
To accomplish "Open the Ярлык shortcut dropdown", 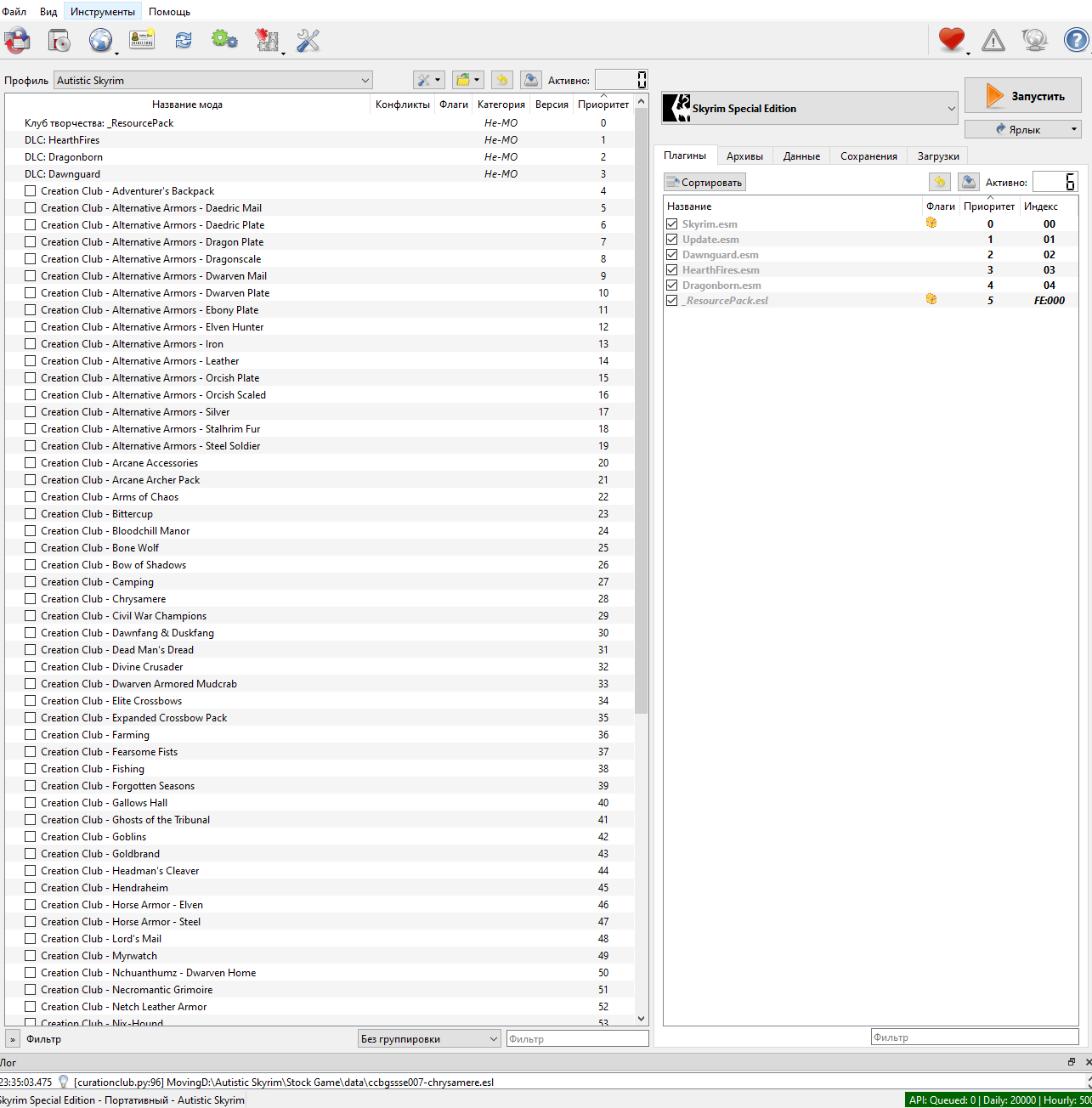I will pyautogui.click(x=1023, y=129).
